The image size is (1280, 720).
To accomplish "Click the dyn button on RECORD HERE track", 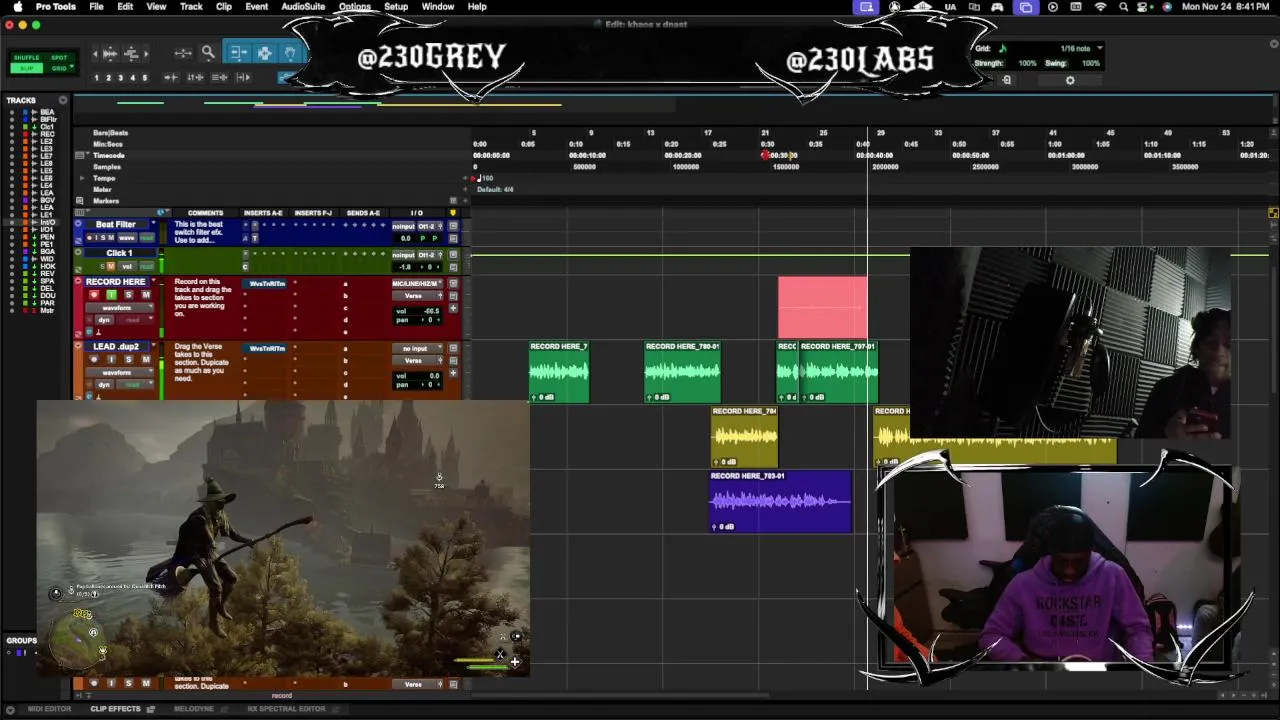I will point(104,320).
